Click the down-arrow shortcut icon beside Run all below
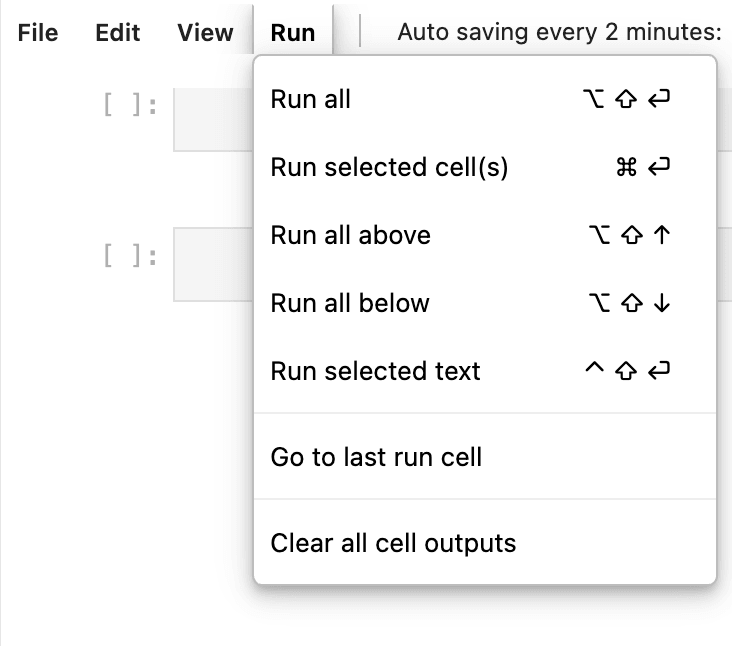 [x=660, y=303]
